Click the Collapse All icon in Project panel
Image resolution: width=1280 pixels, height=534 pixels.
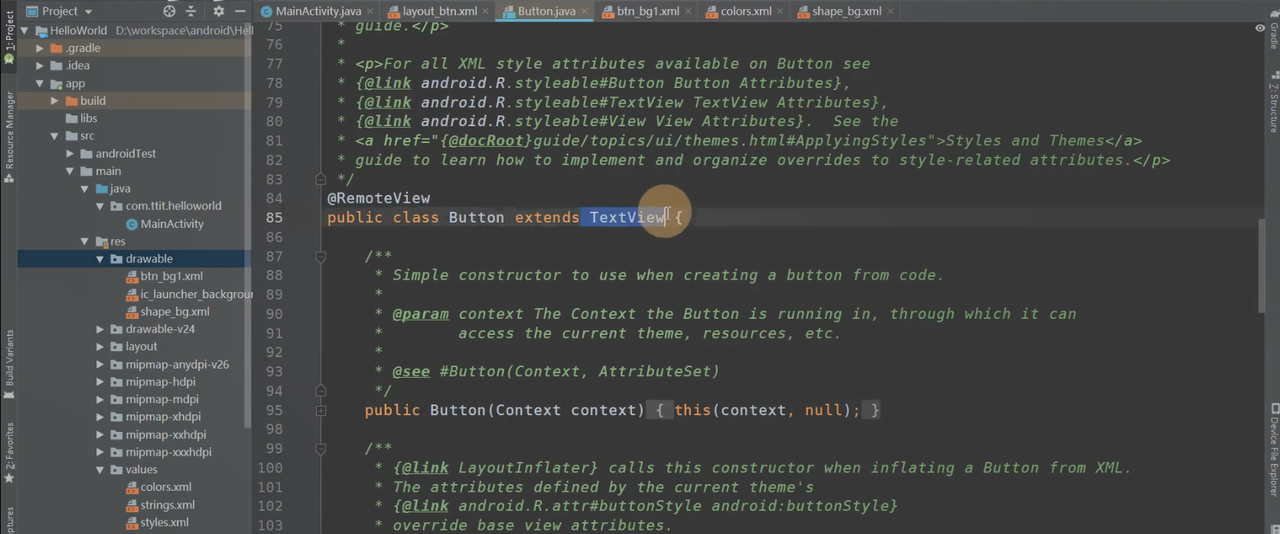(190, 11)
